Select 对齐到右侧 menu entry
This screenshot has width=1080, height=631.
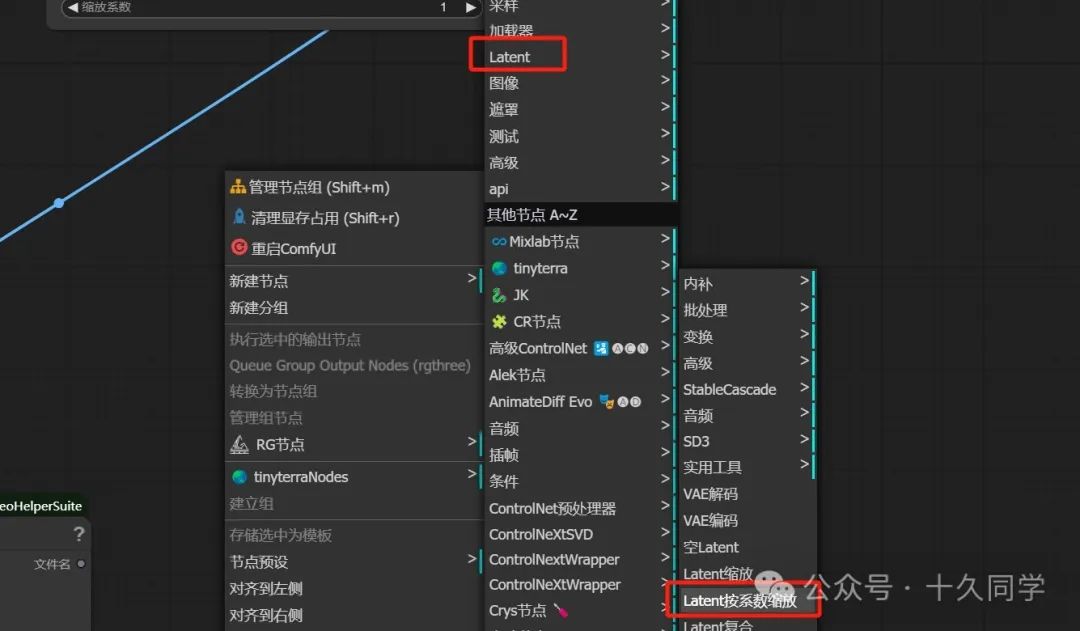(353, 615)
